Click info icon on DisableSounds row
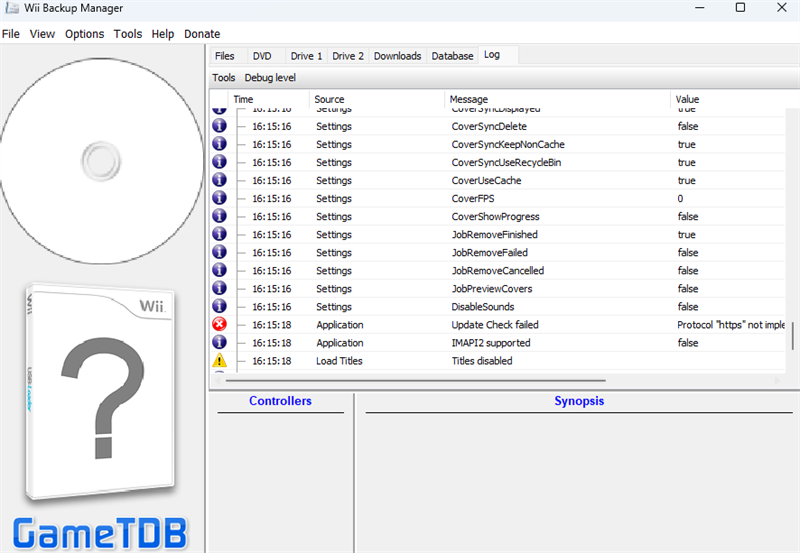This screenshot has height=553, width=800. coord(219,306)
